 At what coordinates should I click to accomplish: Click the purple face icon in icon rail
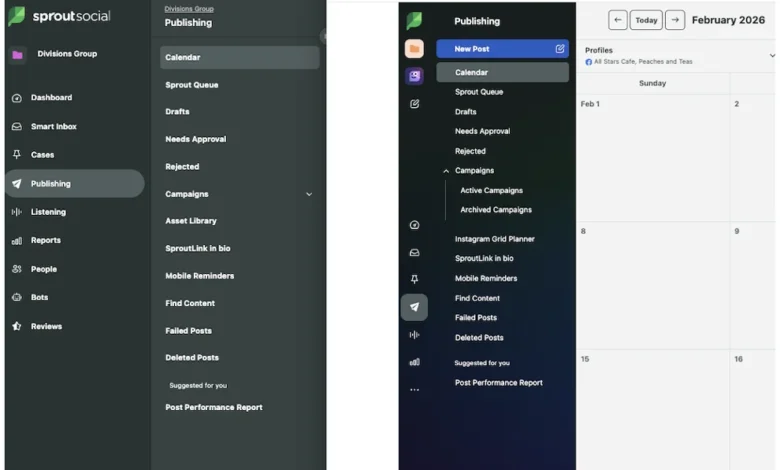(414, 76)
